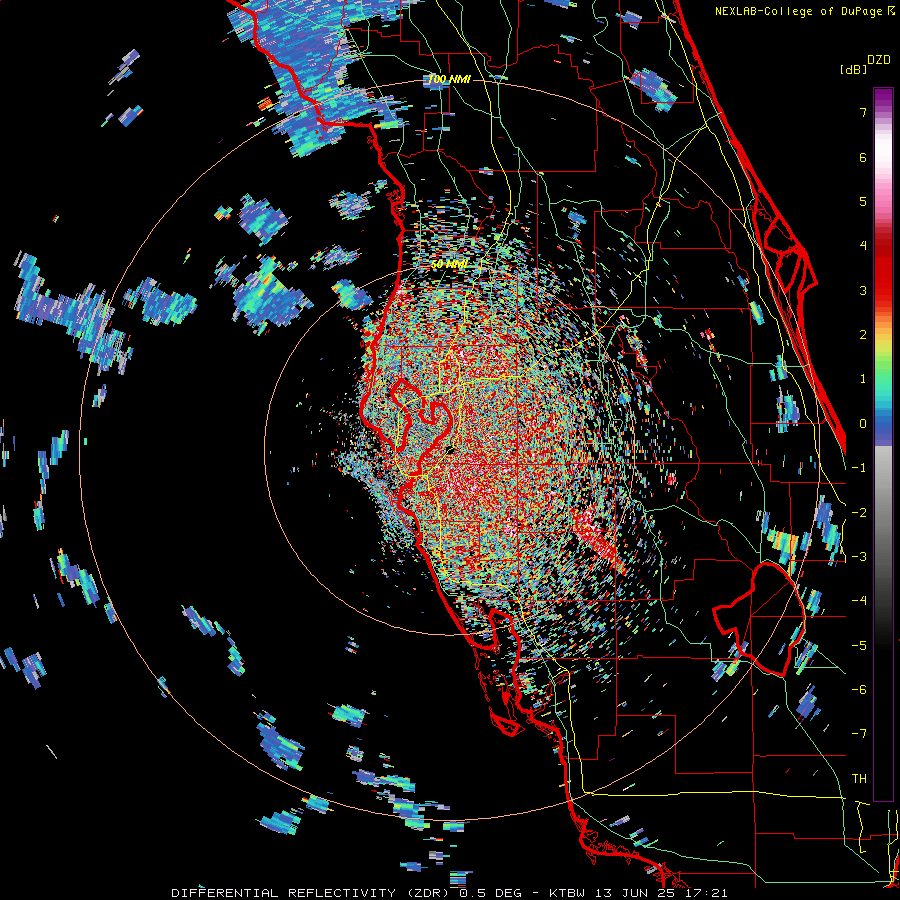900x900 pixels.
Task: Click the -7 scale value
Action: [x=859, y=734]
